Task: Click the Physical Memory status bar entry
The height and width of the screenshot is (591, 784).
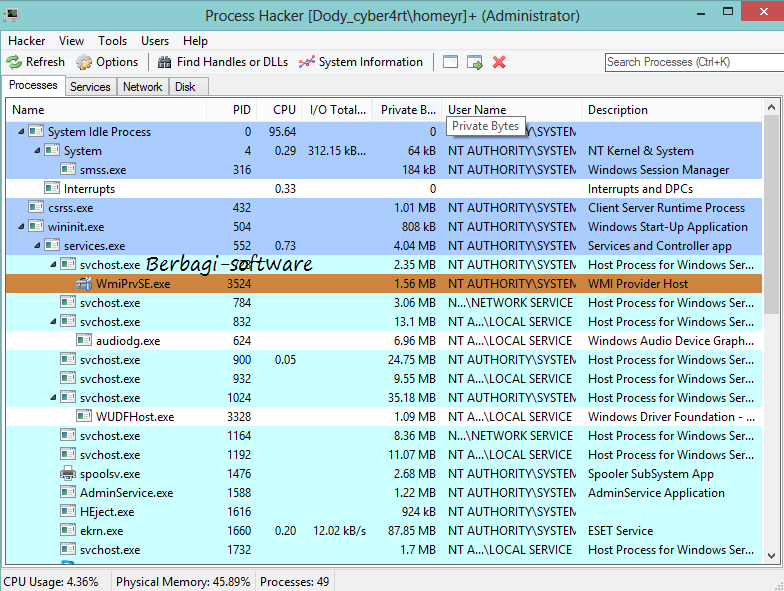Action: click(182, 582)
